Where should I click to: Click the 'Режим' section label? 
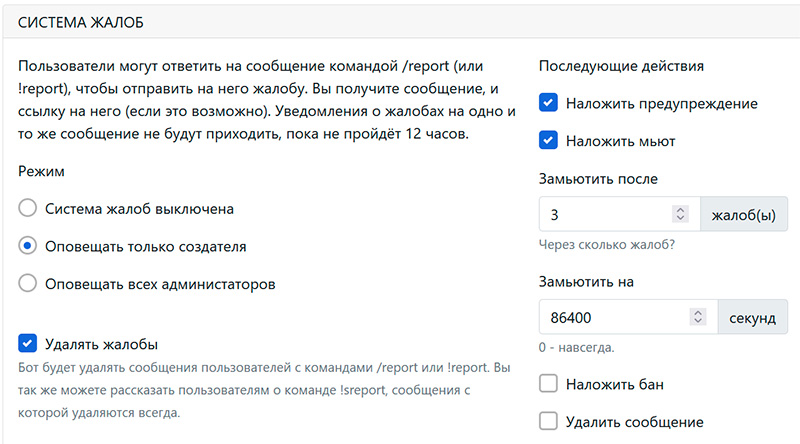[x=41, y=172]
